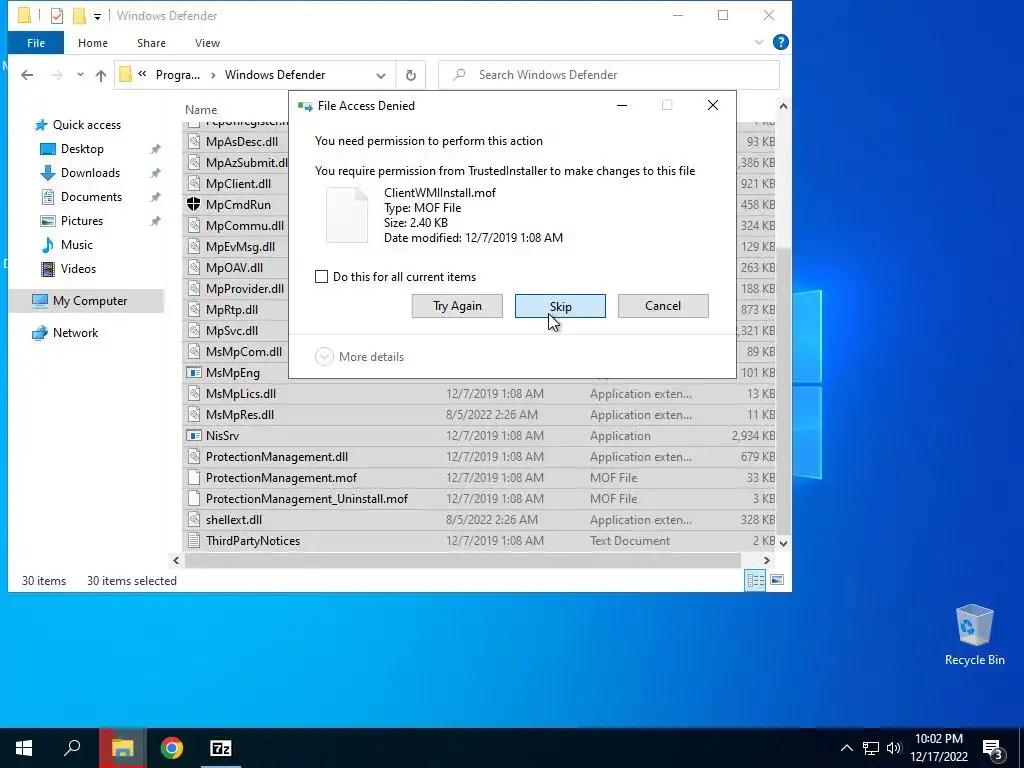Click the New folder quick access icon
1024x768 pixels.
[x=79, y=16]
